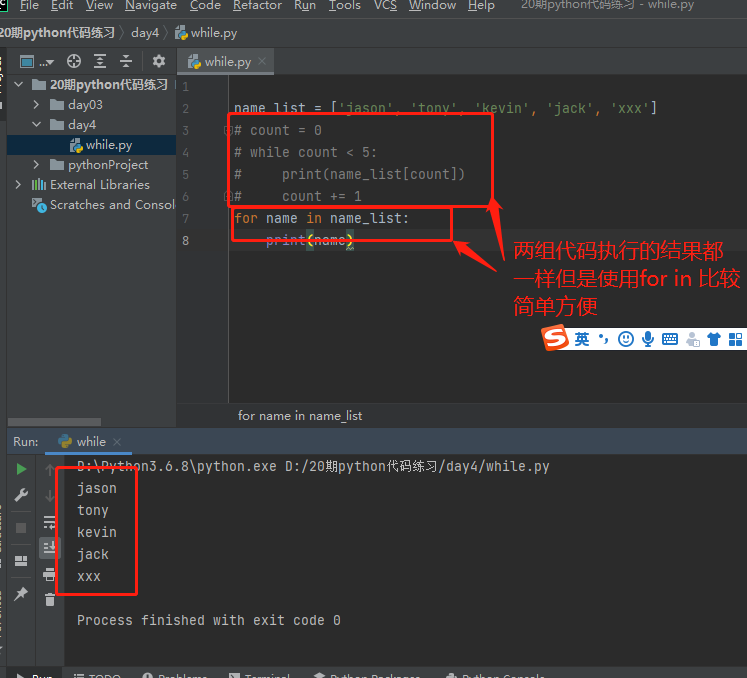
Task: Click the day4 breadcrumb
Action: (x=145, y=33)
